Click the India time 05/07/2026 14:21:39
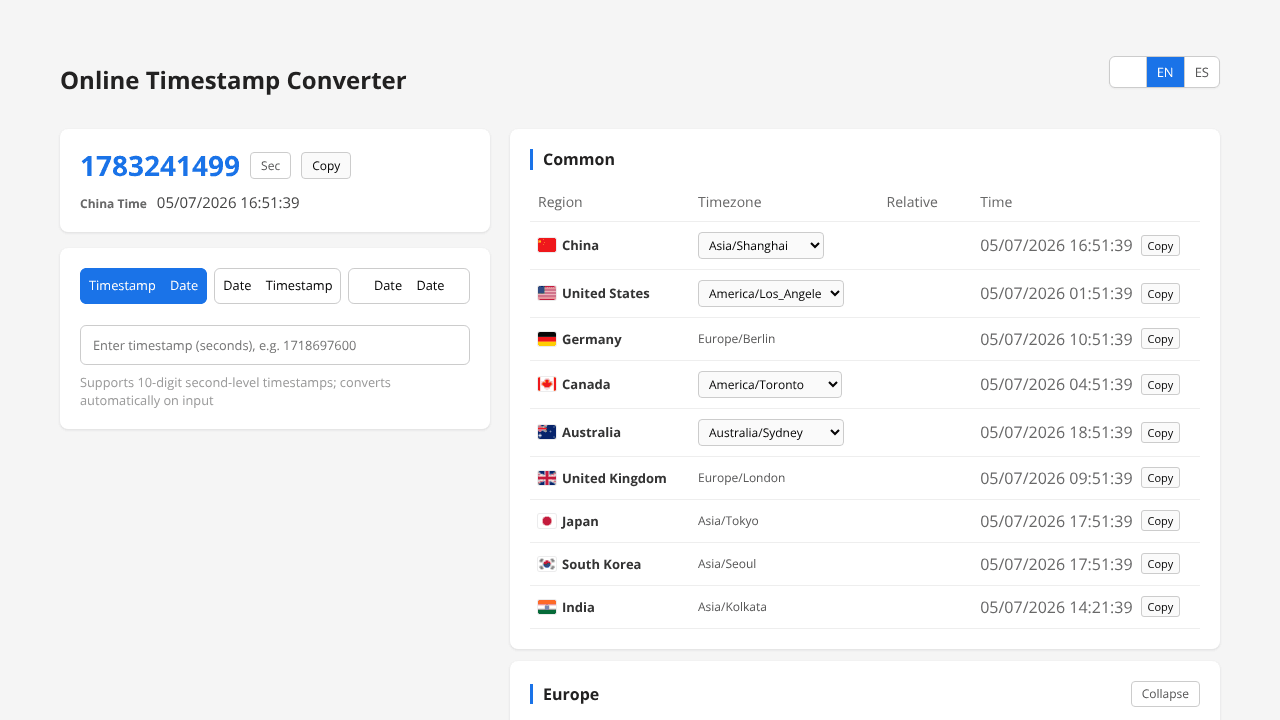Viewport: 1280px width, 720px height. point(1056,607)
